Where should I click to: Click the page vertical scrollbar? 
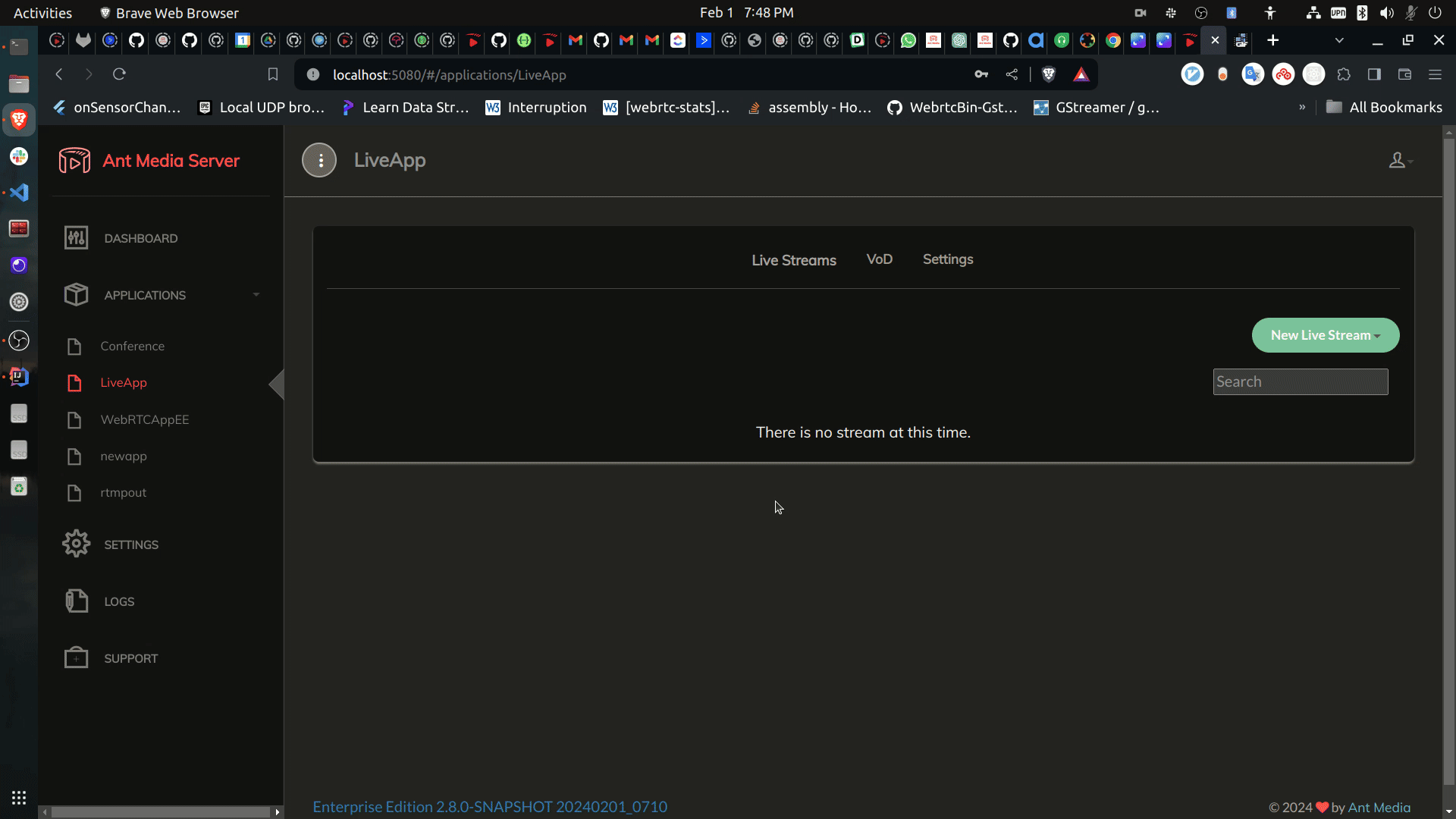1449,463
